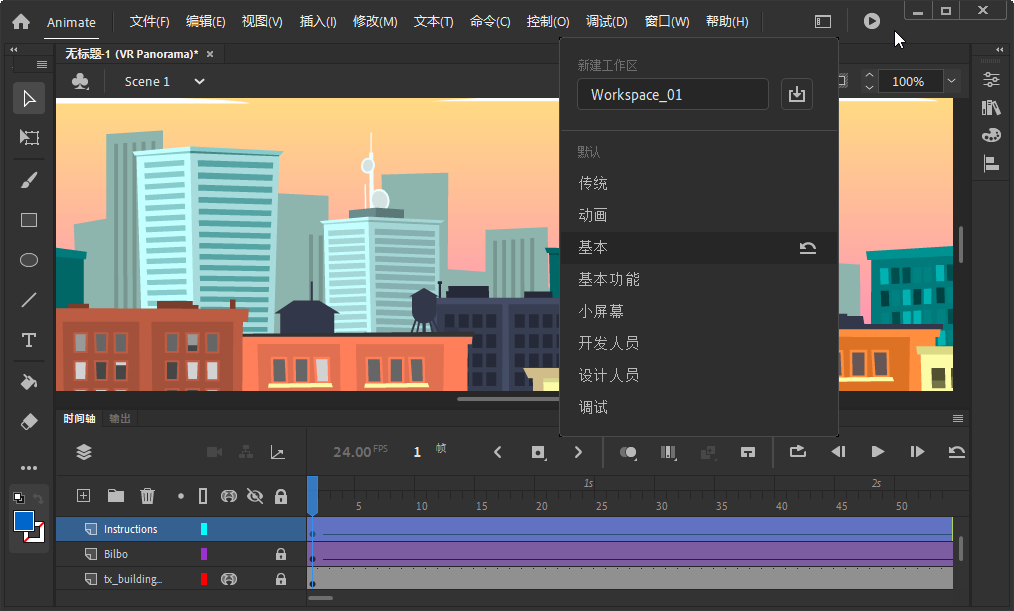This screenshot has width=1014, height=611.
Task: Switch to the 输出 tab
Action: pos(119,418)
